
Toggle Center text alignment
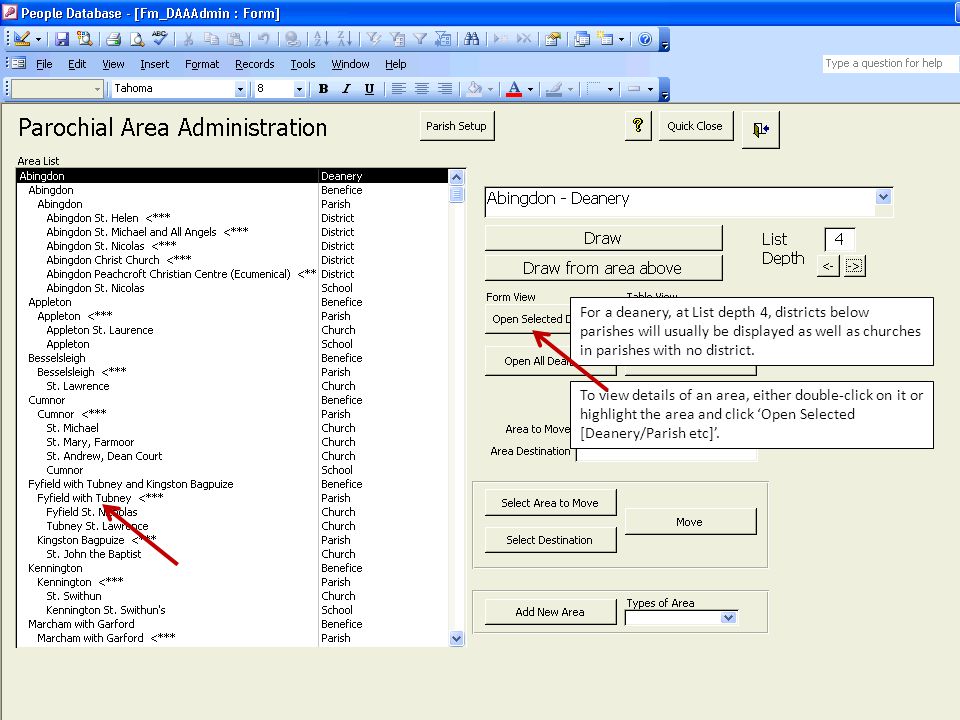tap(421, 89)
